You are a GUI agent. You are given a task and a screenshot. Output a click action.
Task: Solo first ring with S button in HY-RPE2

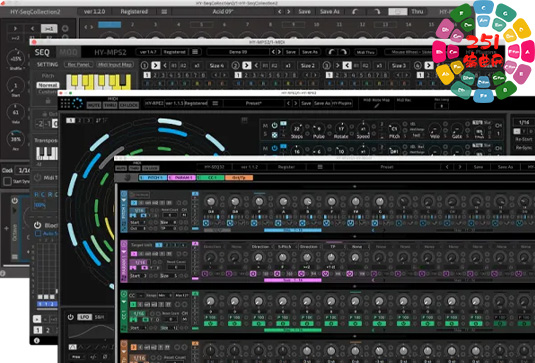tap(265, 135)
